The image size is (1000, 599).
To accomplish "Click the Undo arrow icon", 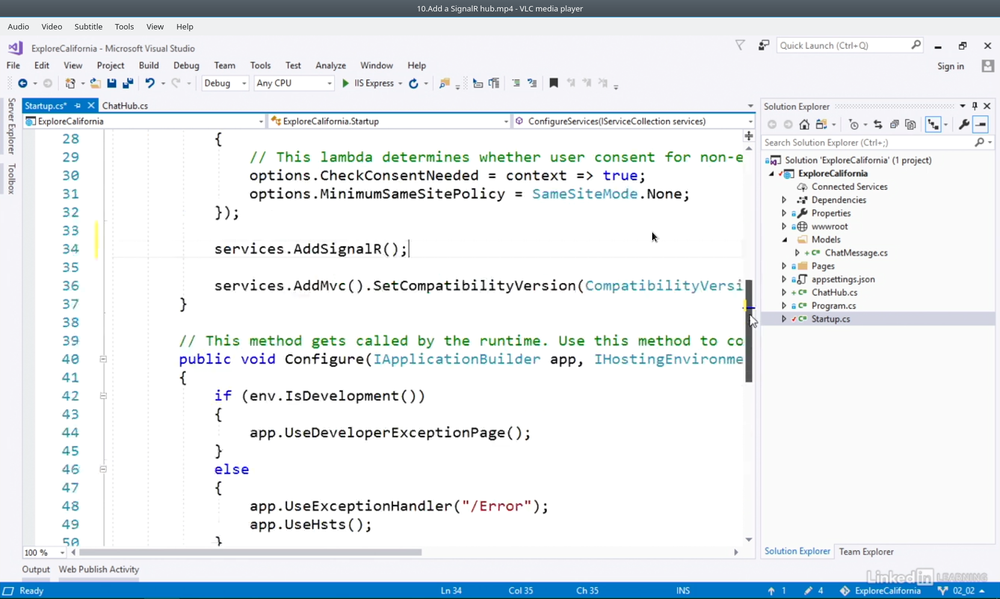I will (x=150, y=84).
